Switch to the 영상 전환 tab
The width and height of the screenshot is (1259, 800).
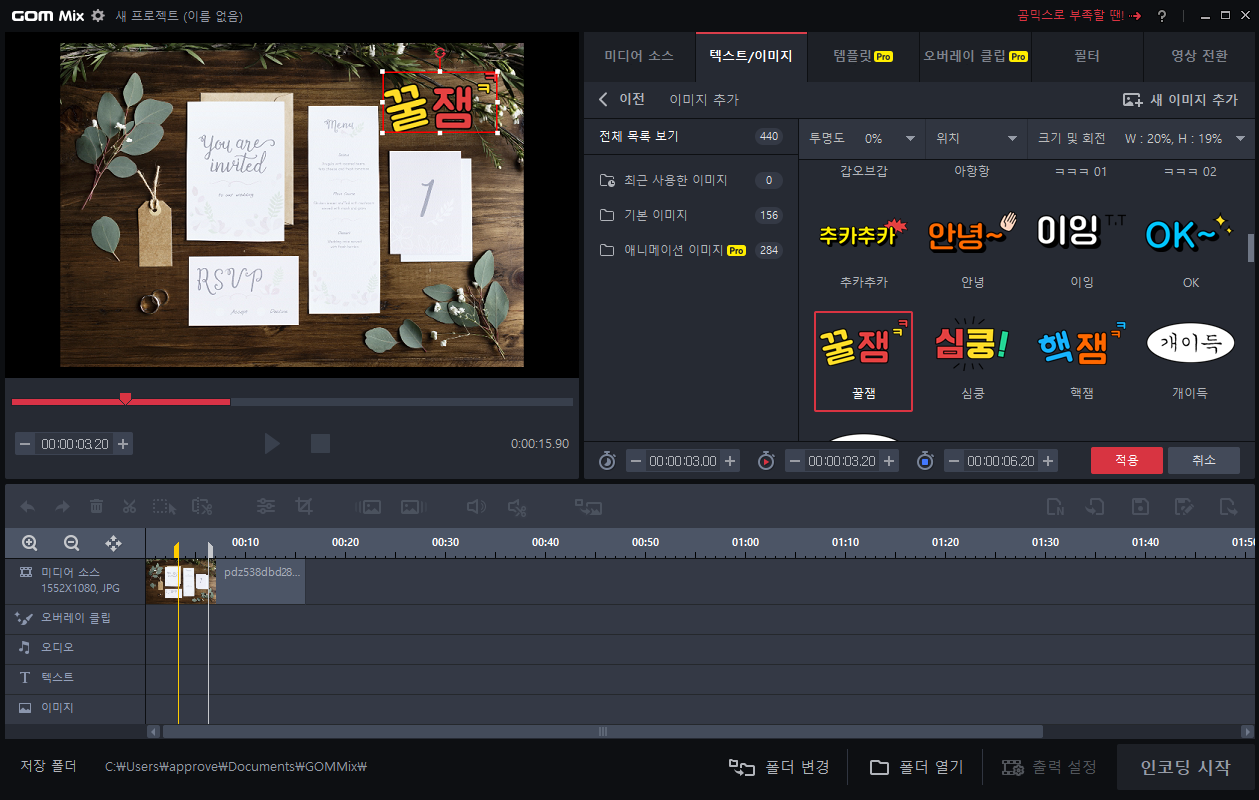click(x=1199, y=56)
